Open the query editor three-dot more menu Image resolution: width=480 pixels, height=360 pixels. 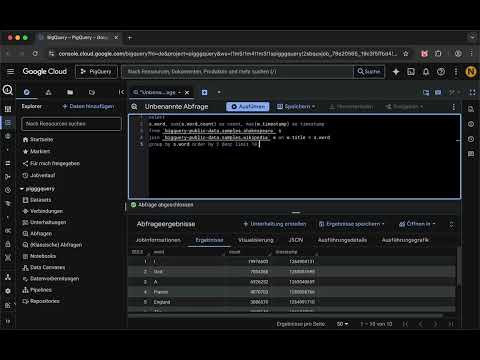(453, 107)
